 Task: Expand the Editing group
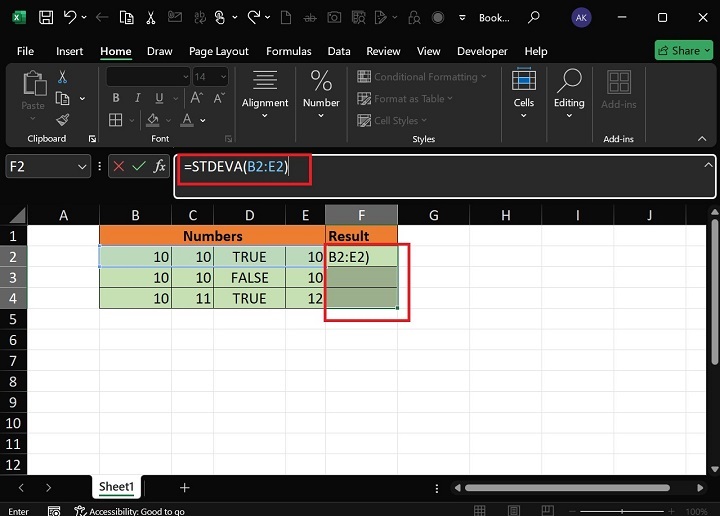[569, 94]
